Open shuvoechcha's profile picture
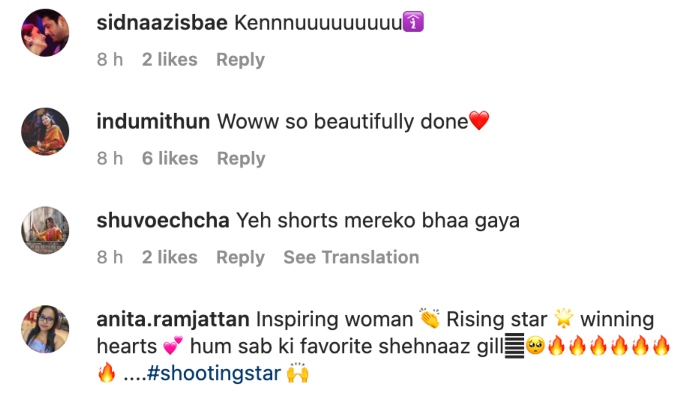The width and height of the screenshot is (700, 400). [x=45, y=231]
